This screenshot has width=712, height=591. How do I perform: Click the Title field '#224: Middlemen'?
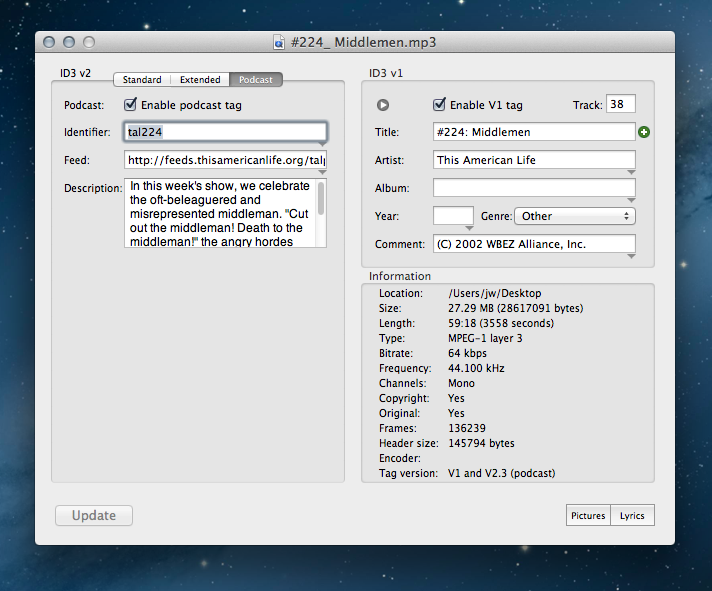coord(534,132)
